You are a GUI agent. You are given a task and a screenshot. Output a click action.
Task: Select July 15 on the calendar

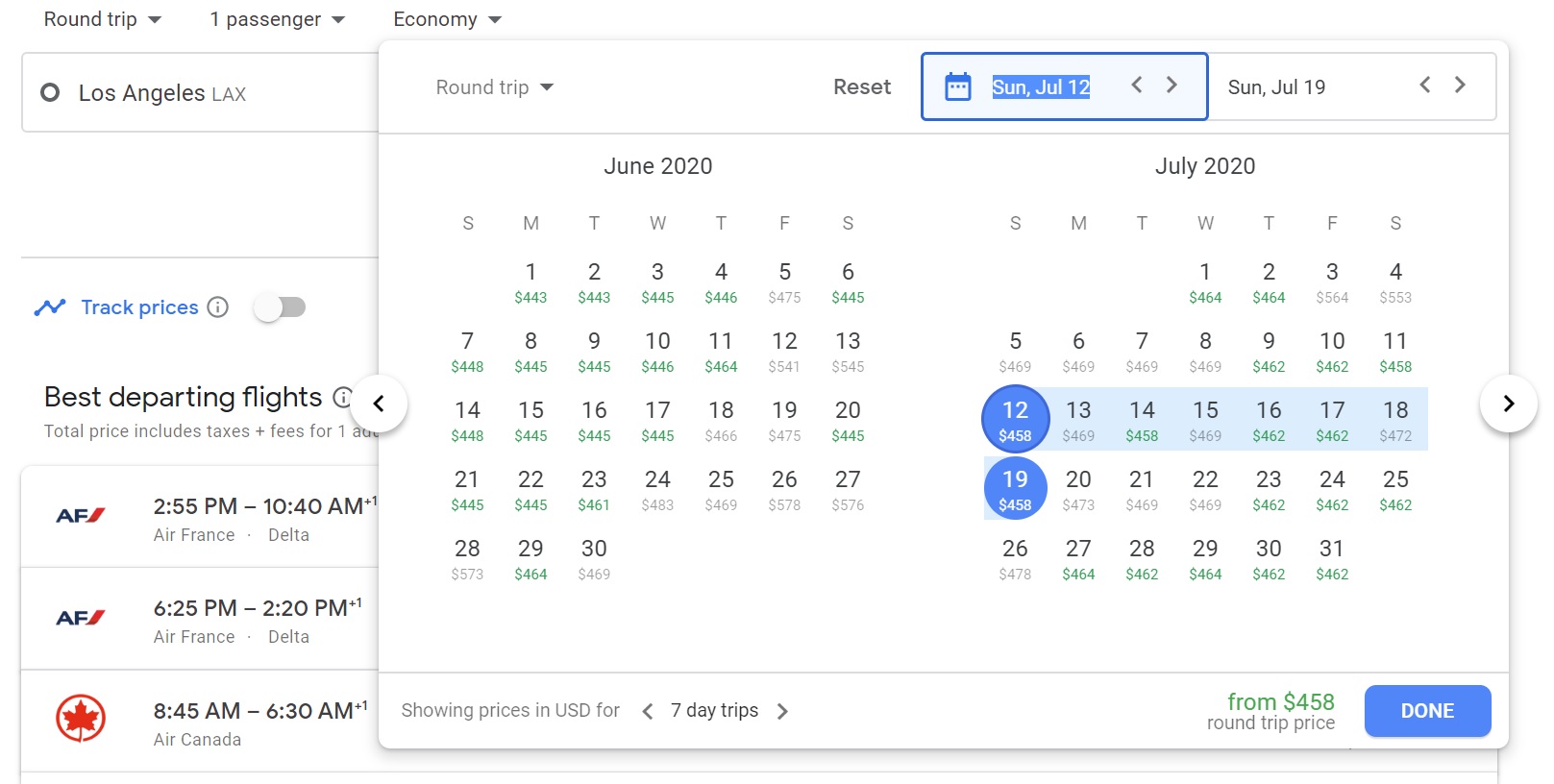tap(1205, 420)
